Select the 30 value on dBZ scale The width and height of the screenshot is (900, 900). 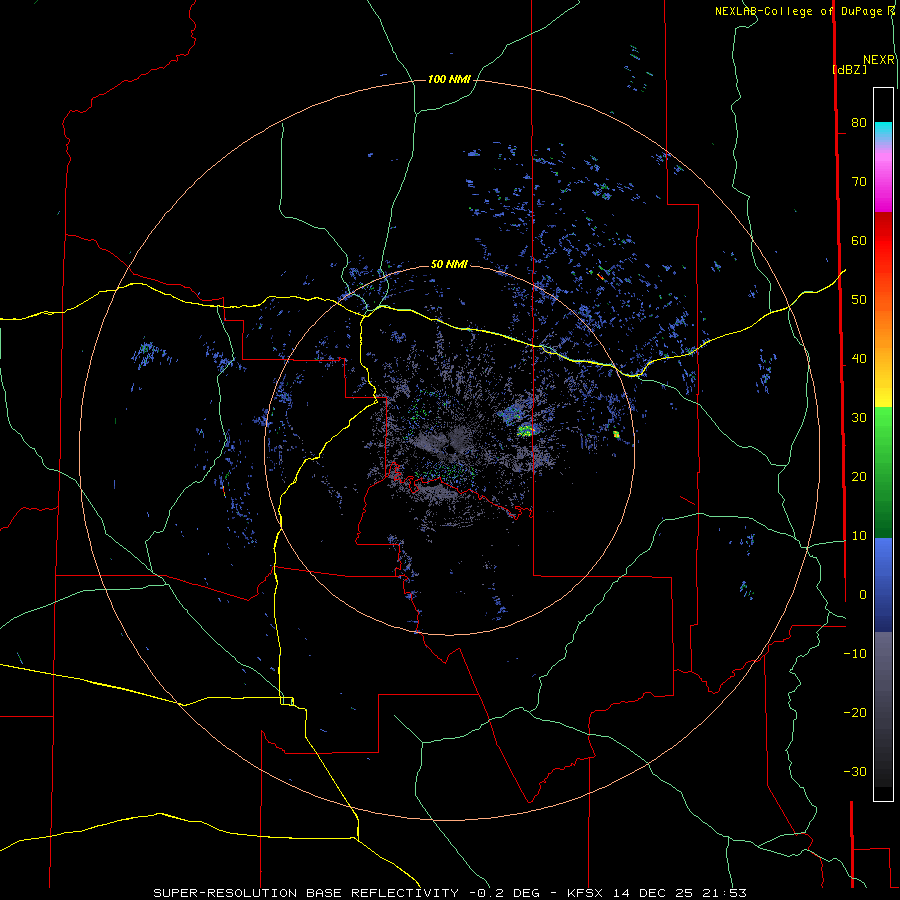pos(859,418)
